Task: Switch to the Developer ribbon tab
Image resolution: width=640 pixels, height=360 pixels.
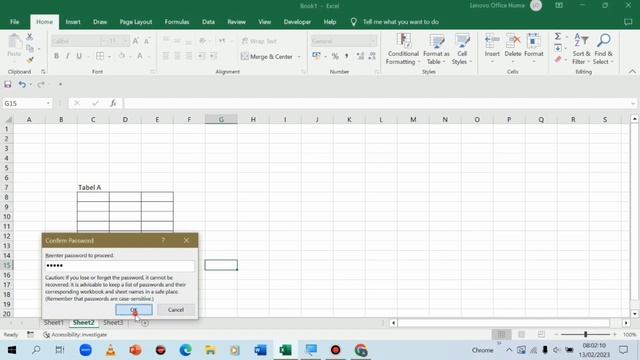Action: (x=297, y=22)
